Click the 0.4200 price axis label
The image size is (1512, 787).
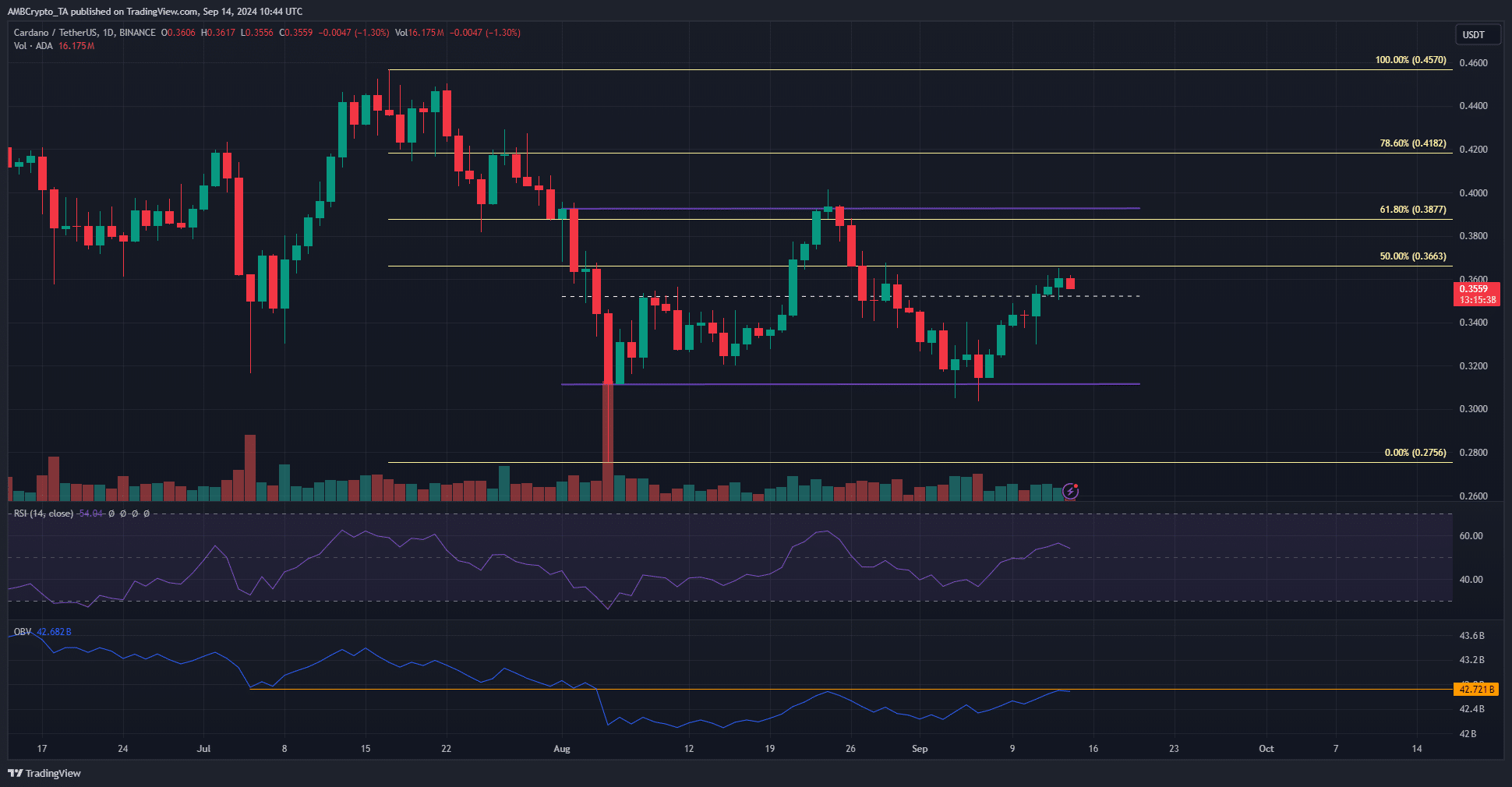(1473, 150)
